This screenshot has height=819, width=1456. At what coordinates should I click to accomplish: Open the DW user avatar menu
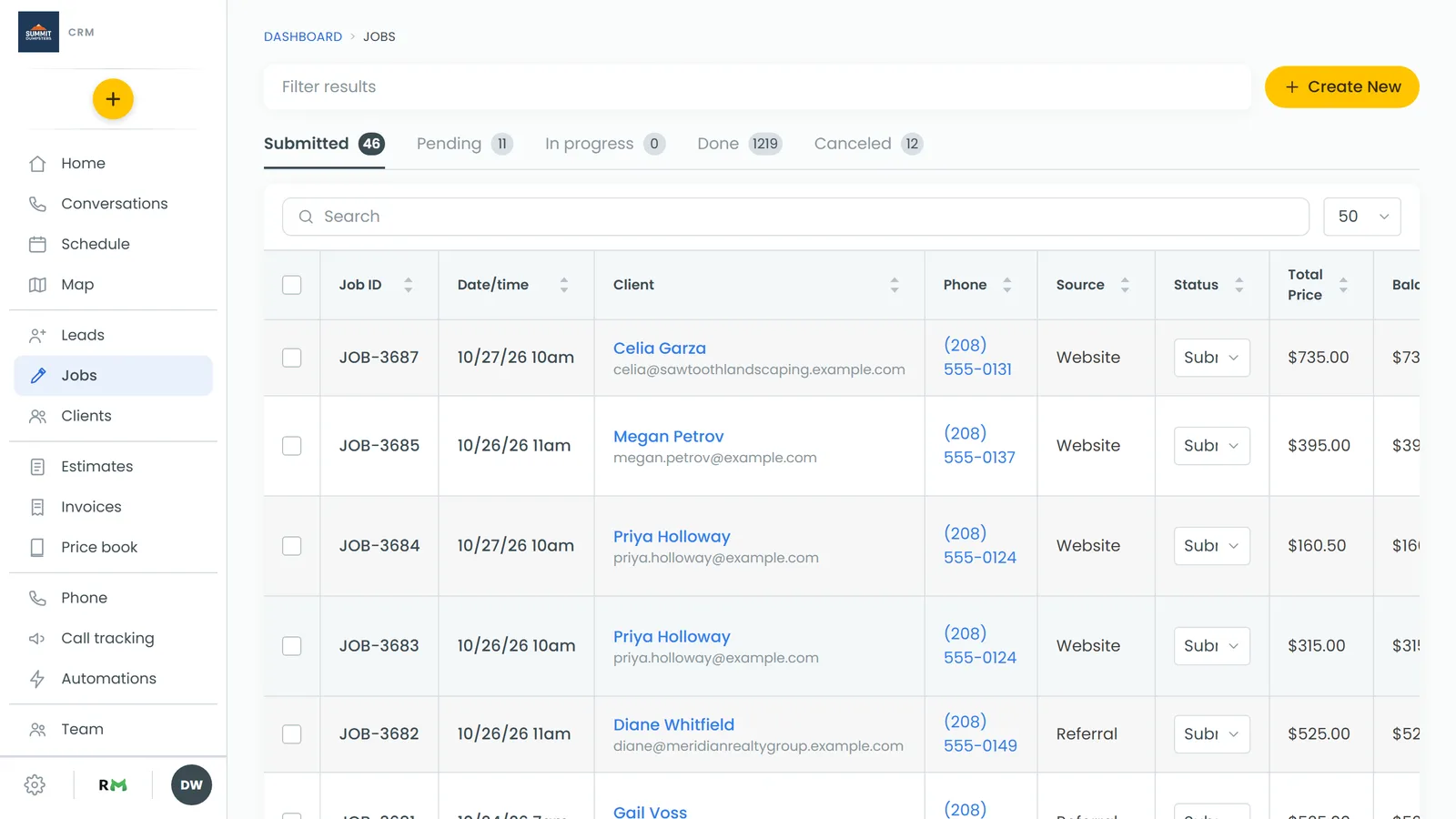click(191, 785)
